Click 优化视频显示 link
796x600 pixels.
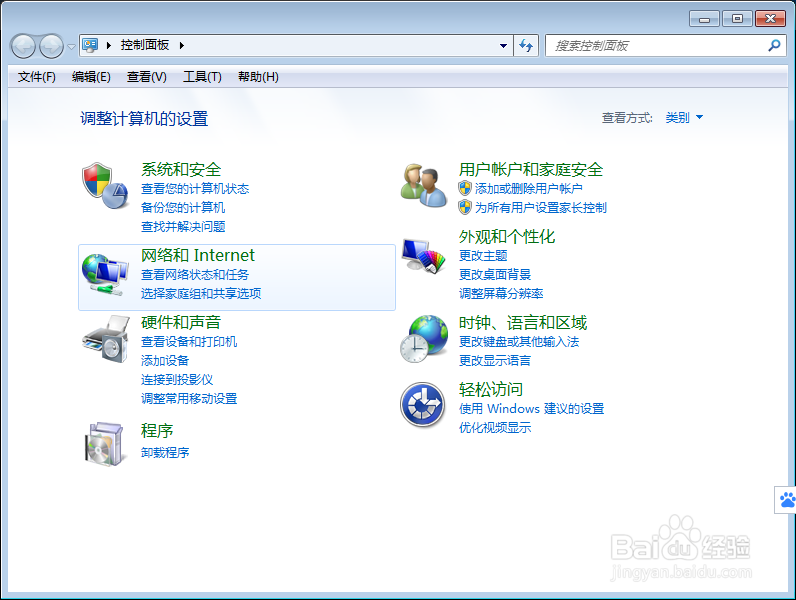[x=495, y=427]
